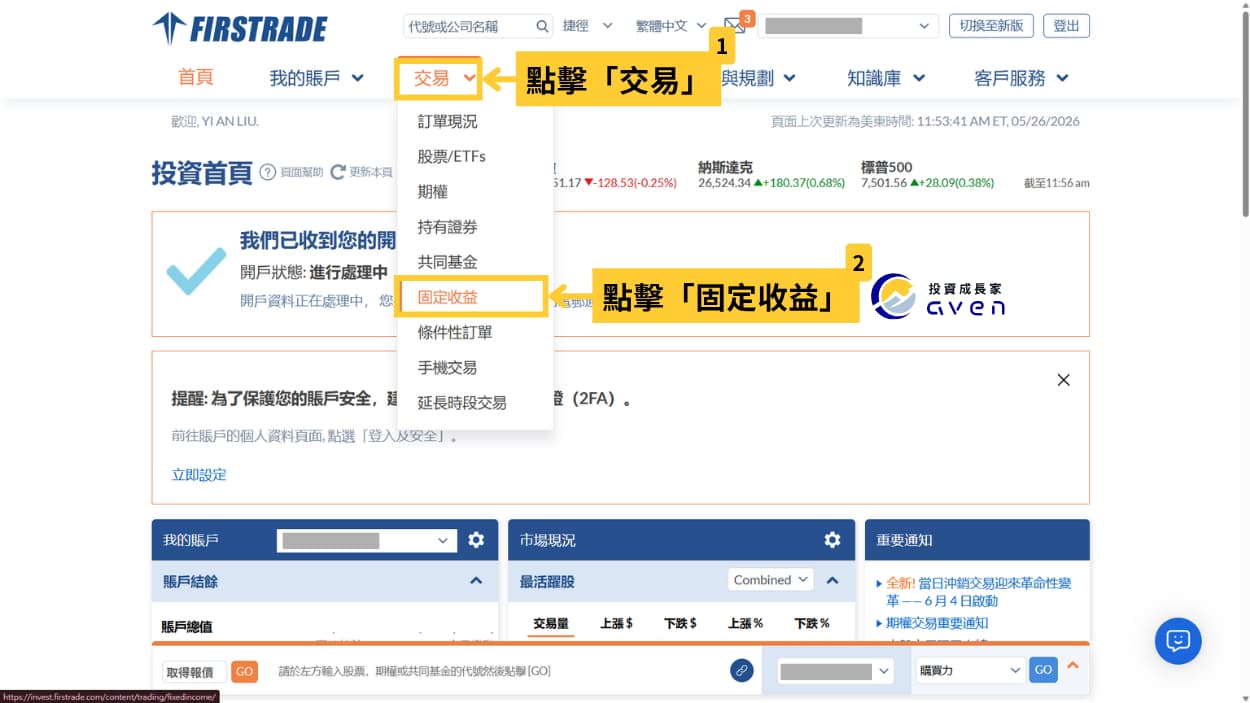Collapse the Account Balance section chevron
The height and width of the screenshot is (703, 1250).
point(476,581)
